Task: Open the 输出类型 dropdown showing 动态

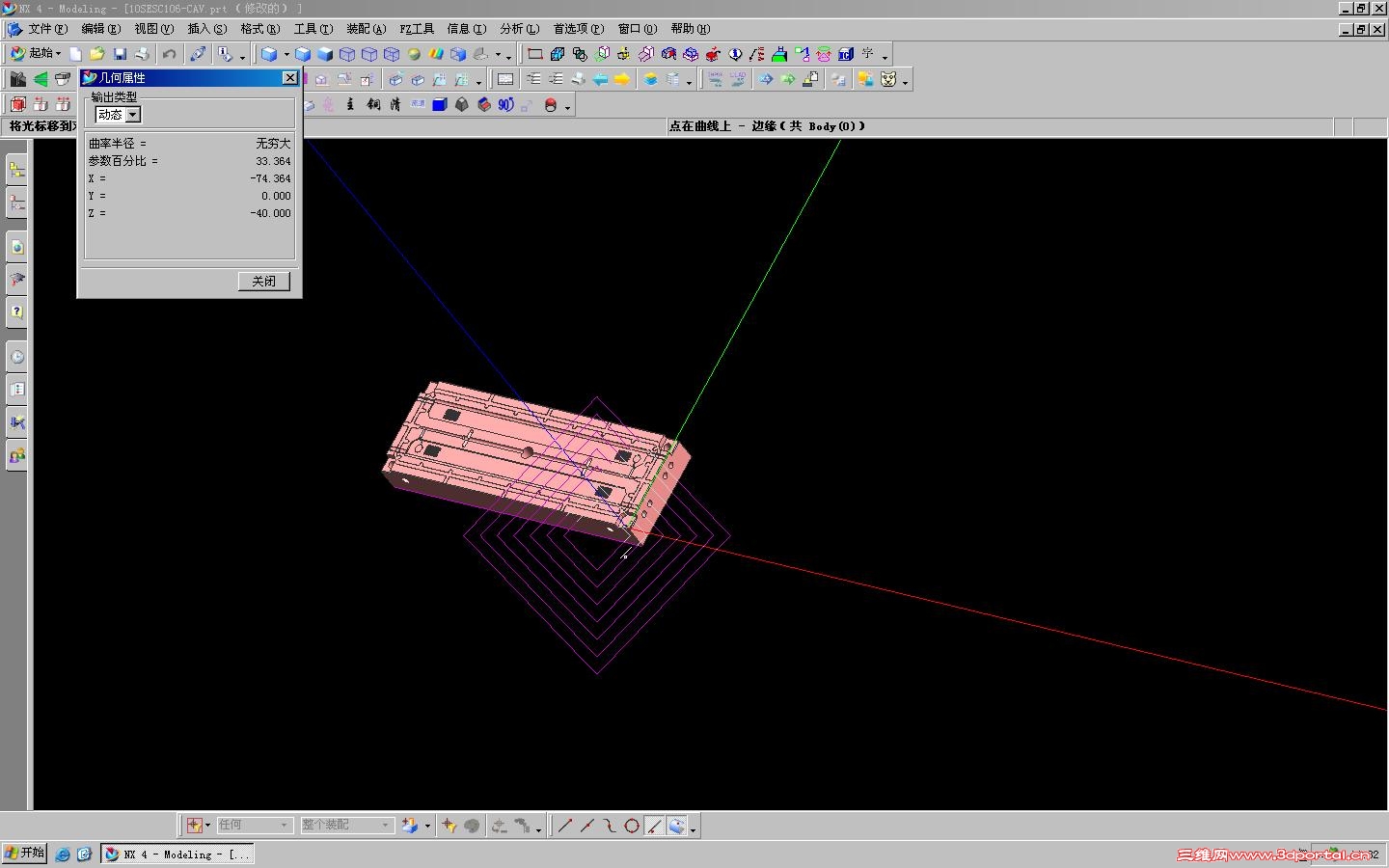Action: point(133,115)
